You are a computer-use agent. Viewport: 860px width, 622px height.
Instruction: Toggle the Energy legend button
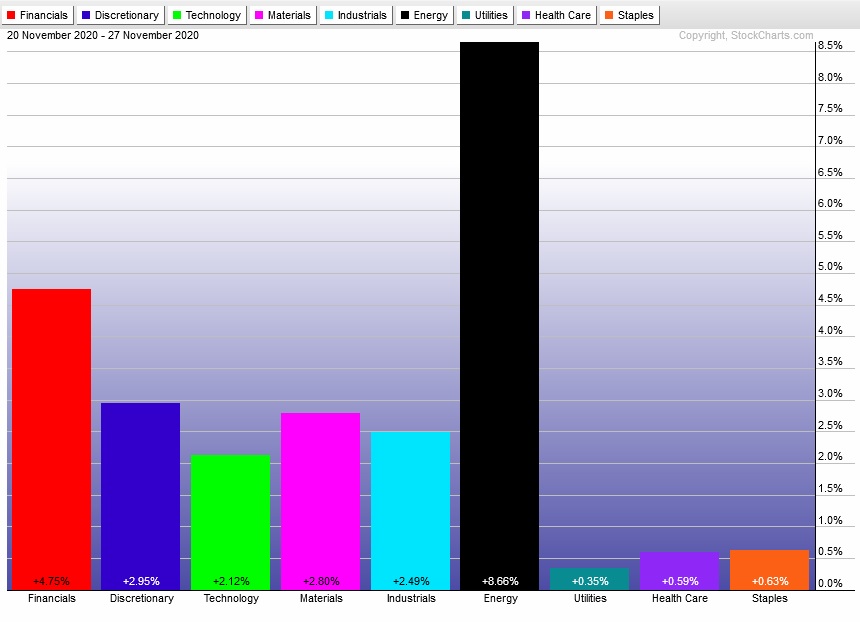click(x=425, y=15)
